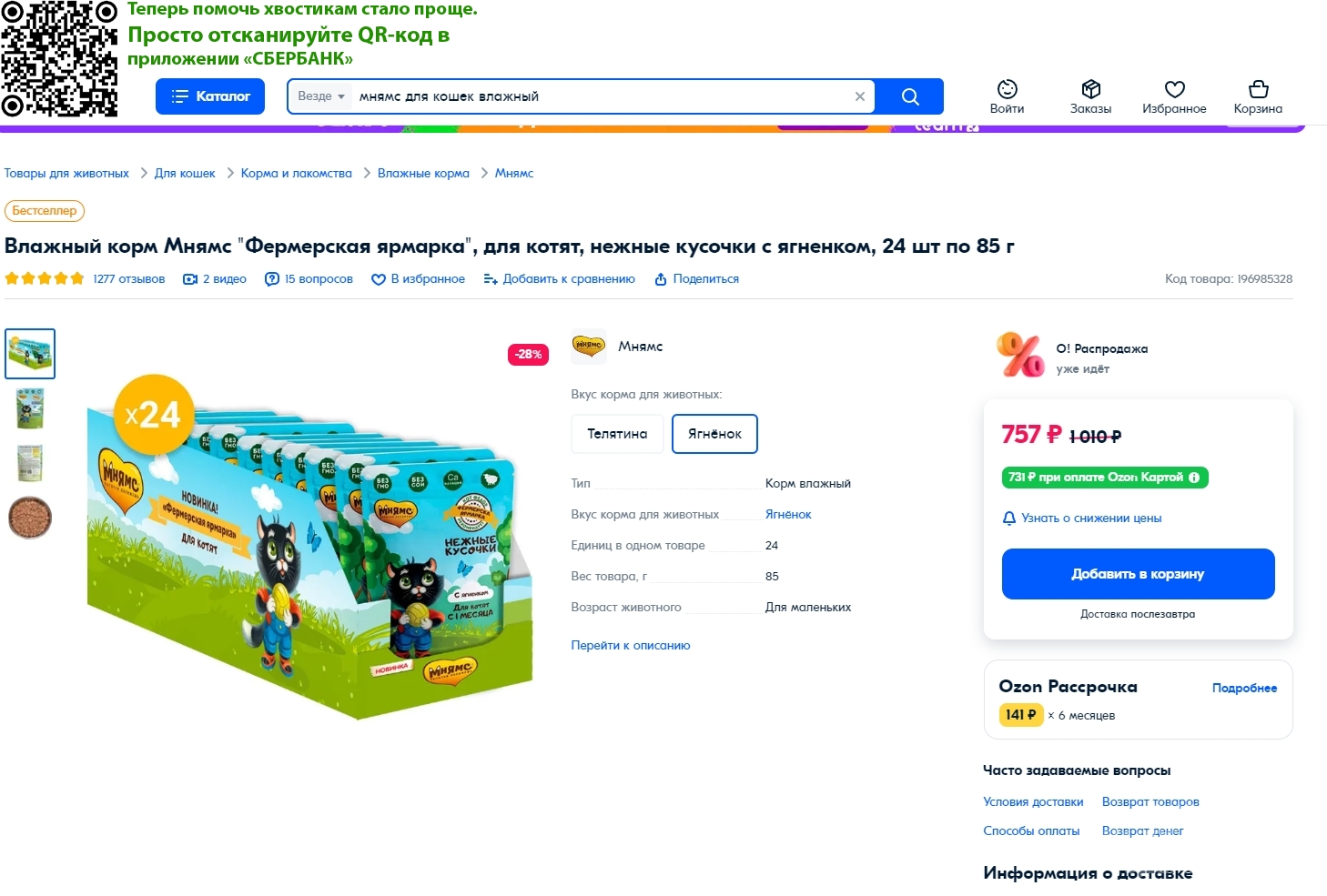Expand the Везде search scope dropdown
This screenshot has height=896, width=1327.
click(x=321, y=96)
